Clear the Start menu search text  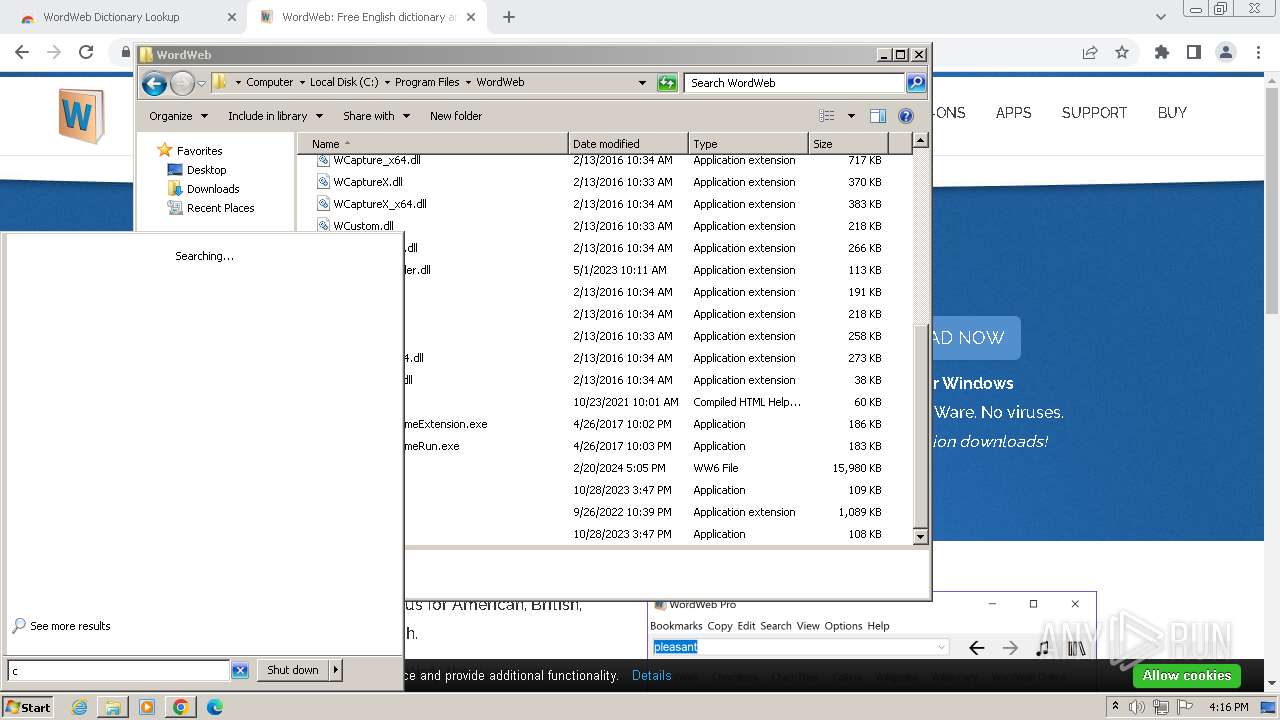(240, 671)
